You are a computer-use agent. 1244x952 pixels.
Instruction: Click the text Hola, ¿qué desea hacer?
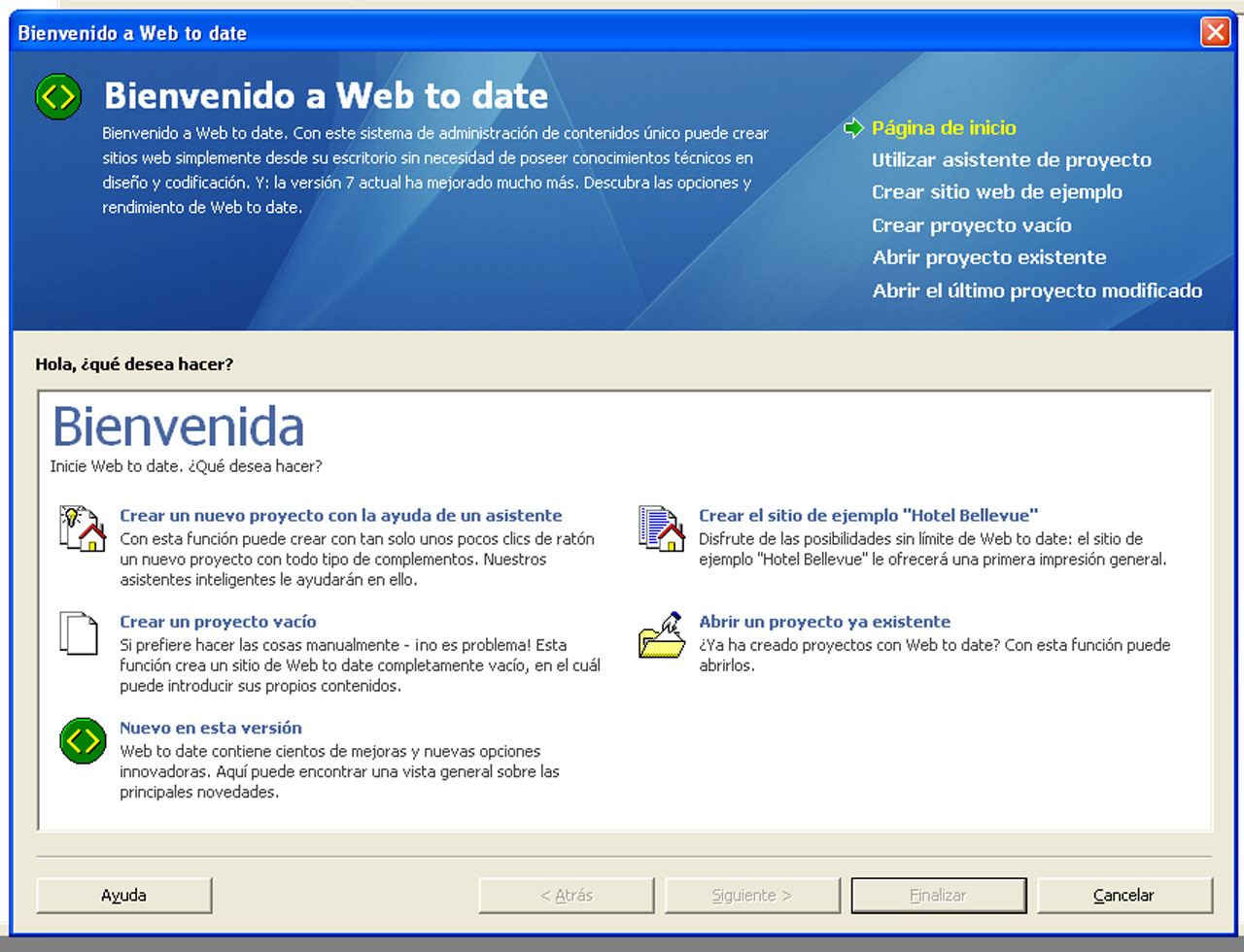coord(134,364)
